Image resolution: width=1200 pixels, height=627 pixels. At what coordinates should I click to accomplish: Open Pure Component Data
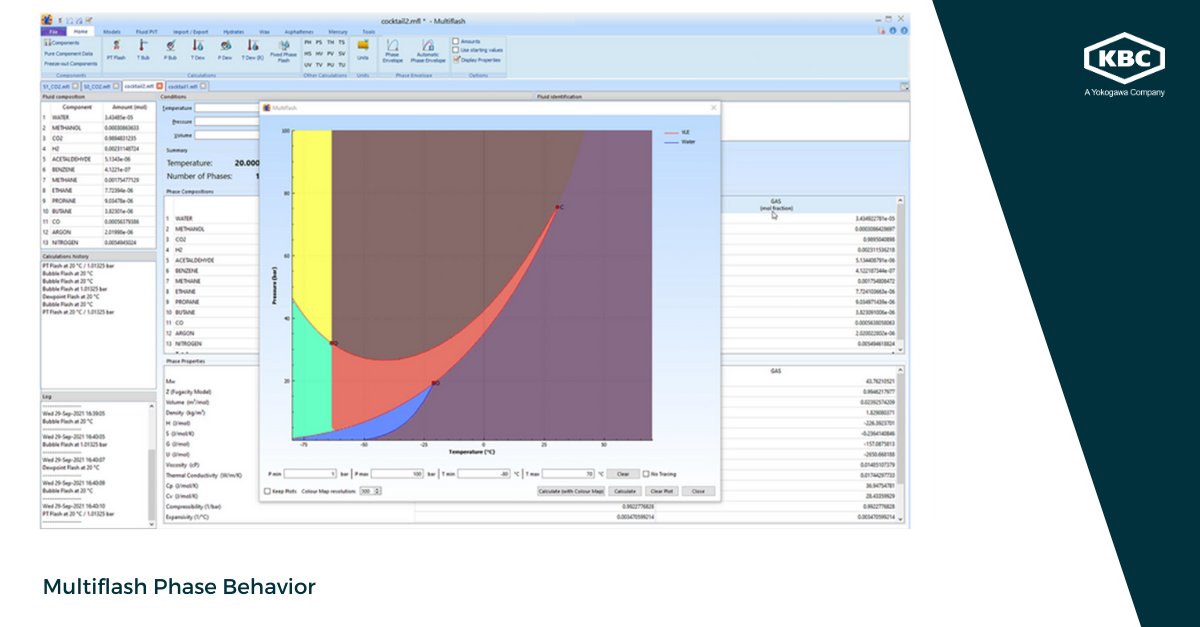pos(68,53)
